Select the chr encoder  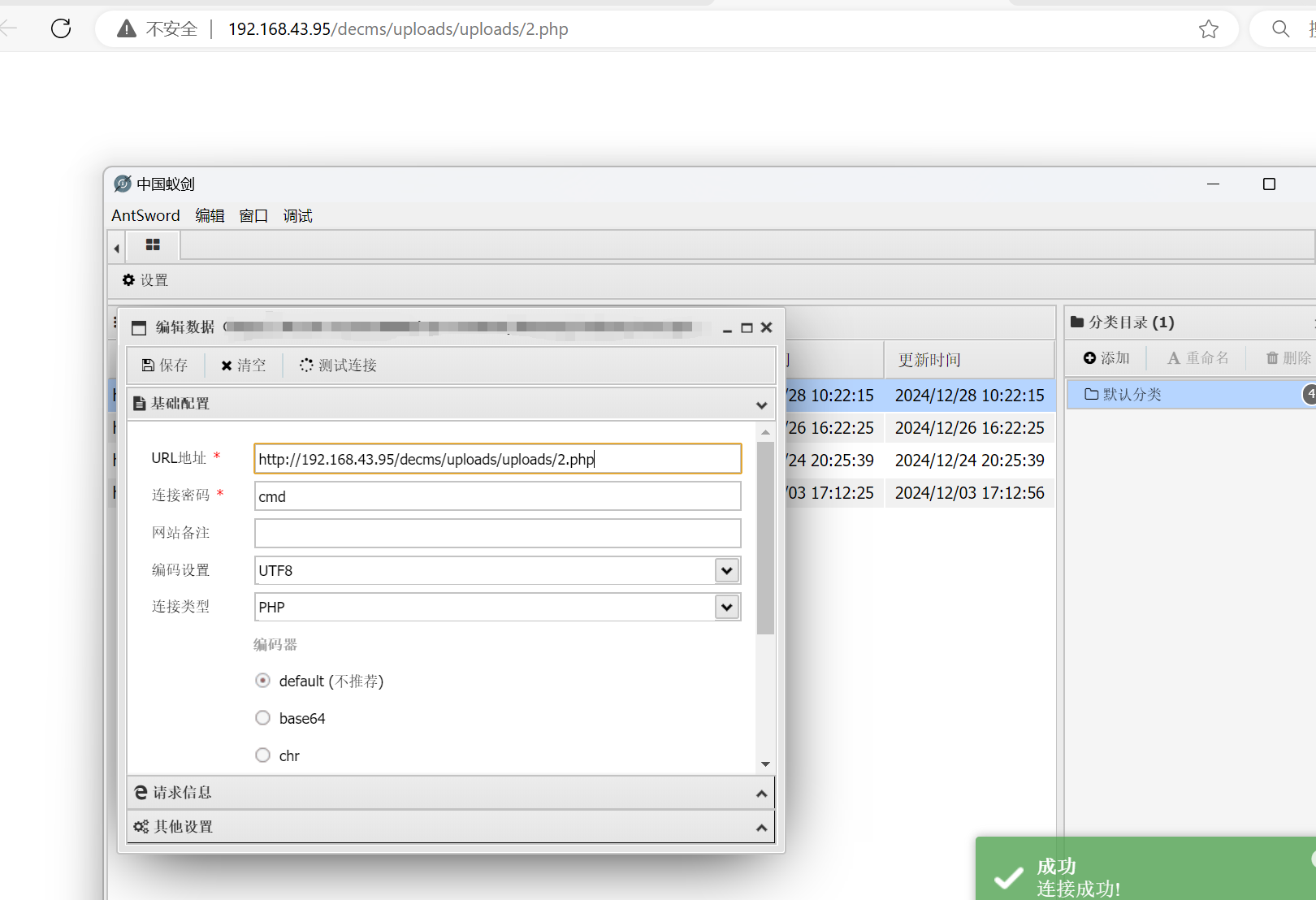[262, 755]
